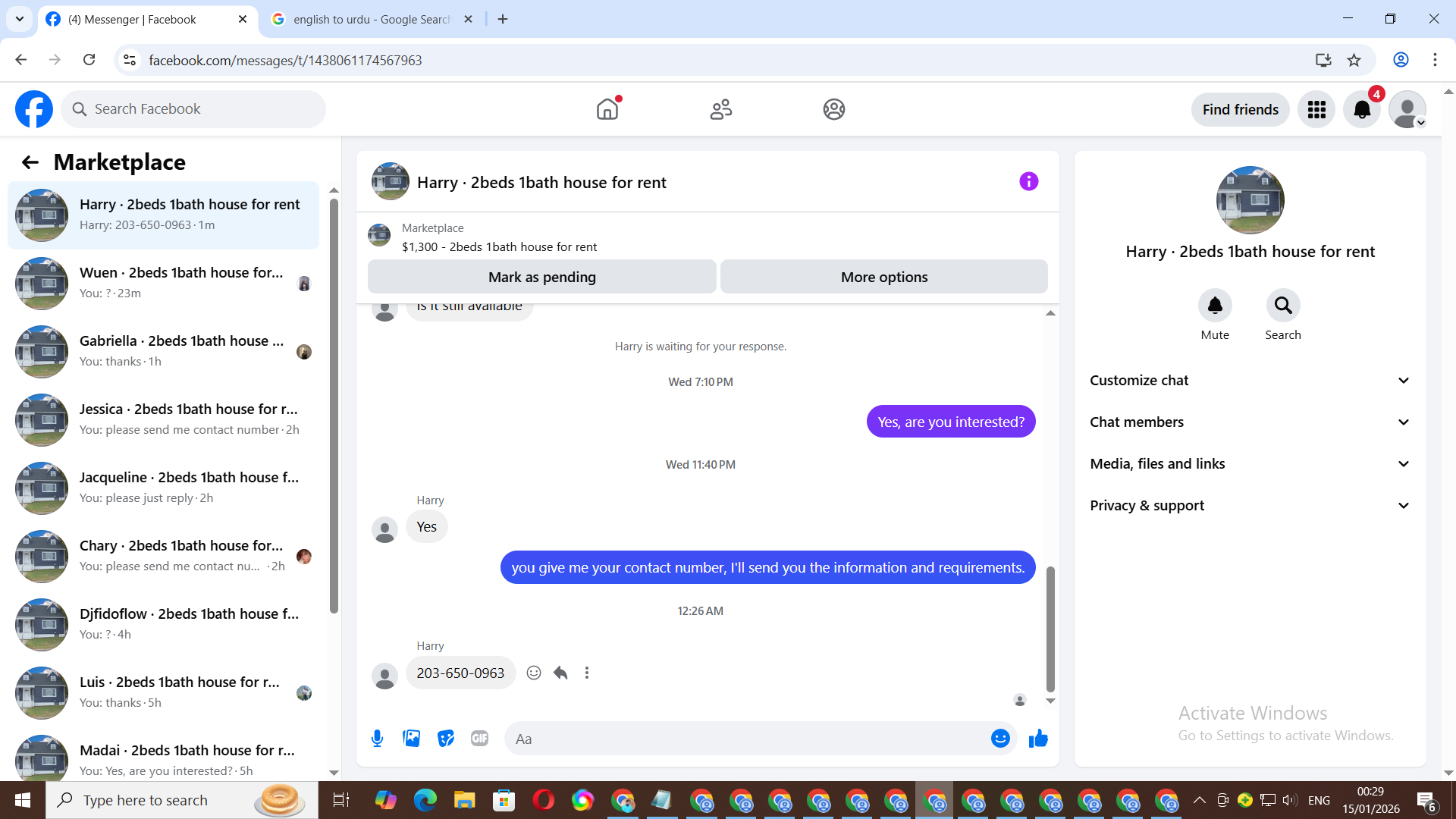This screenshot has width=1456, height=819.
Task: Click the chat message scrollbar thumb
Action: coord(1050,628)
